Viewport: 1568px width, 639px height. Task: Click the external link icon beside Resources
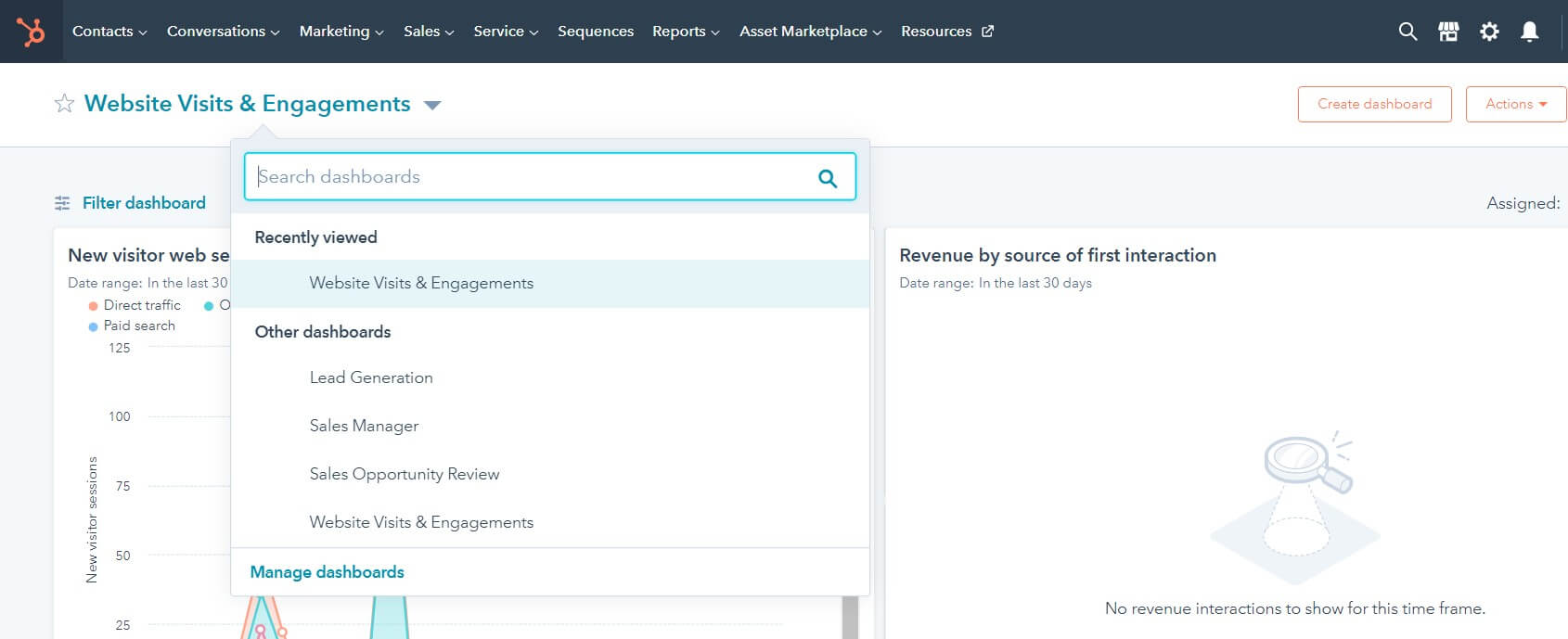(x=988, y=32)
